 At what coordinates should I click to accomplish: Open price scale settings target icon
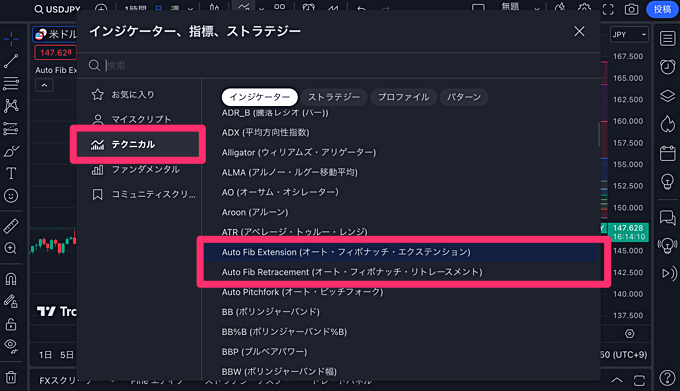click(x=629, y=334)
